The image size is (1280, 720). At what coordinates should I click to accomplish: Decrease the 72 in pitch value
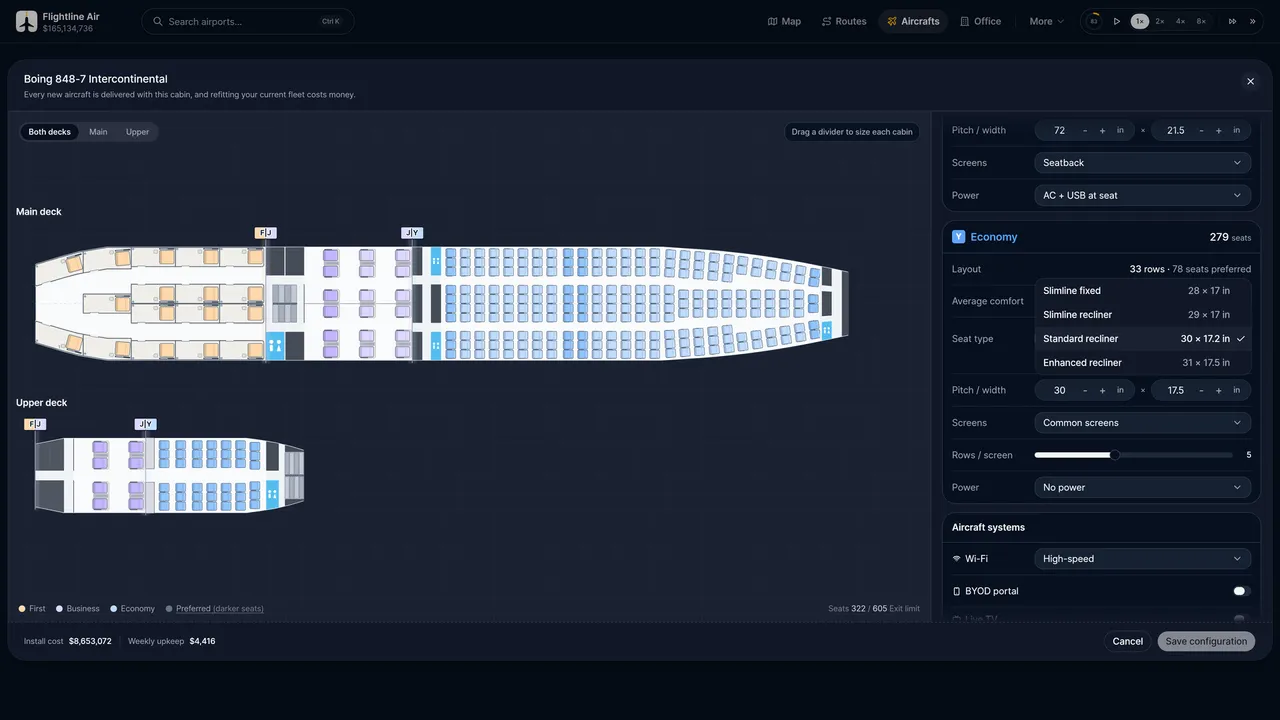pyautogui.click(x=1085, y=130)
